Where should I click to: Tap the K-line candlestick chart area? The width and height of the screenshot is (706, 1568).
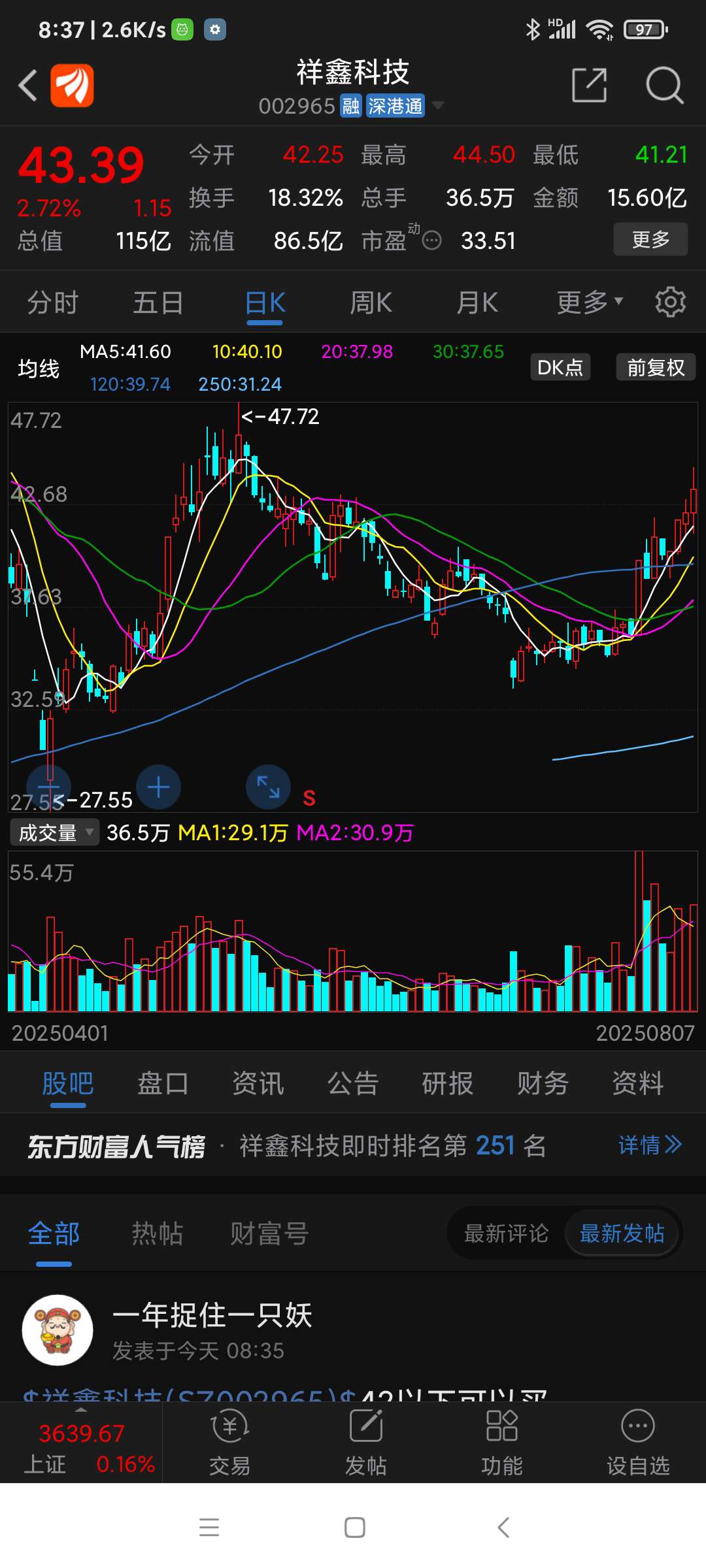click(x=353, y=607)
